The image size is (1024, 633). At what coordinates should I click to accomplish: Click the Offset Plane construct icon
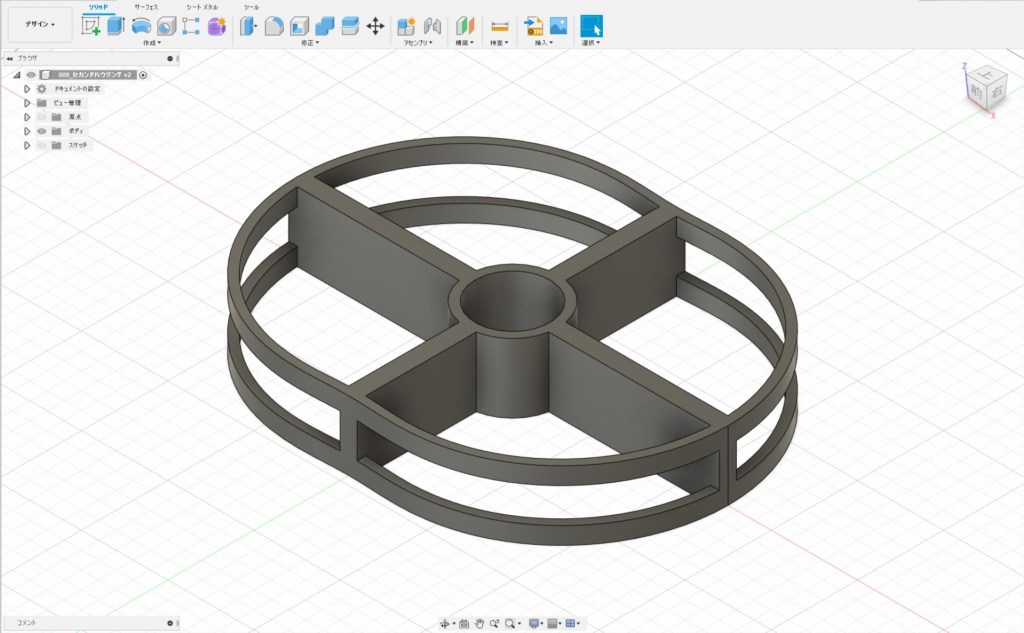(464, 26)
